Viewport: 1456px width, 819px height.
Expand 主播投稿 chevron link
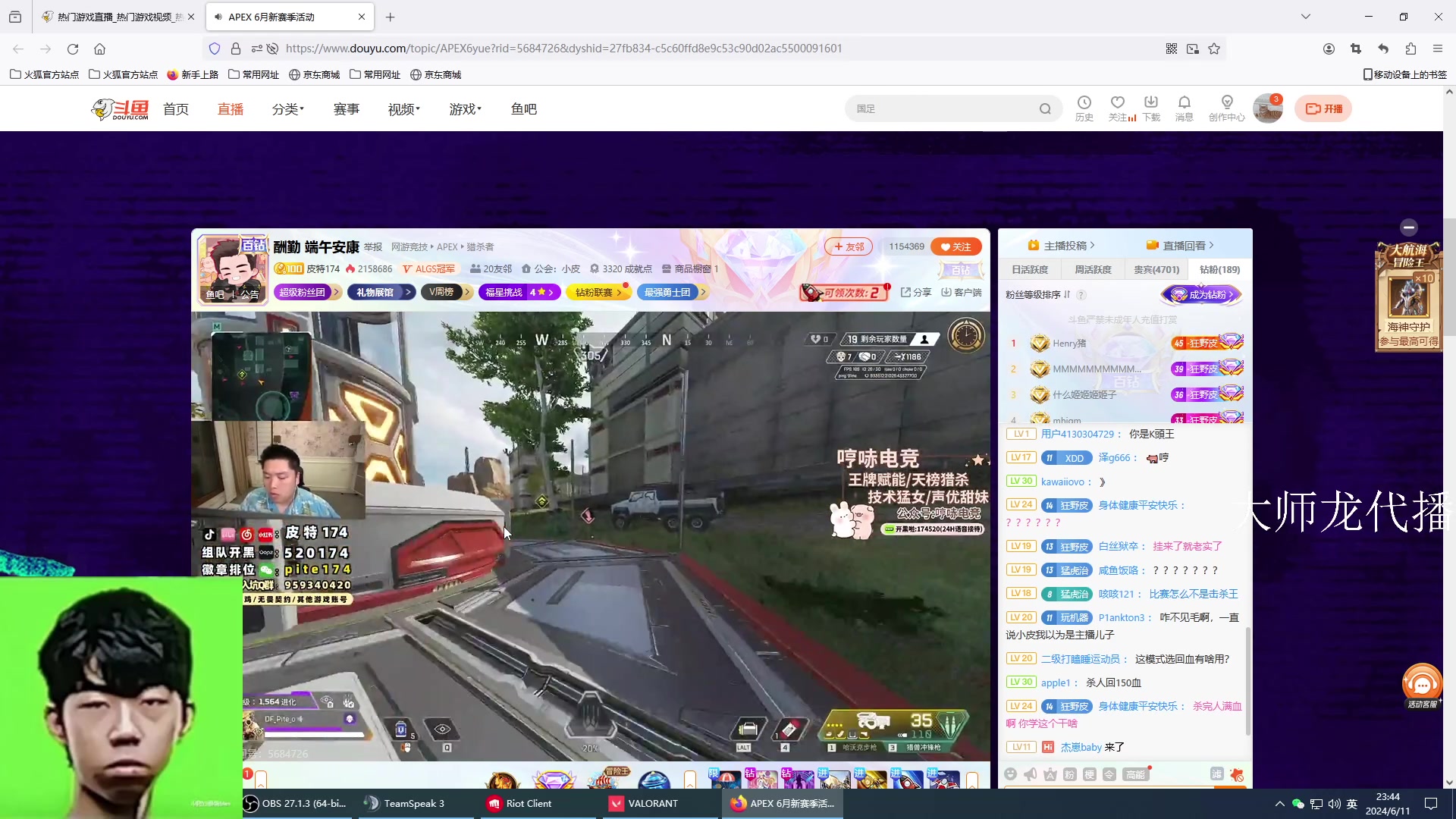pos(1062,246)
